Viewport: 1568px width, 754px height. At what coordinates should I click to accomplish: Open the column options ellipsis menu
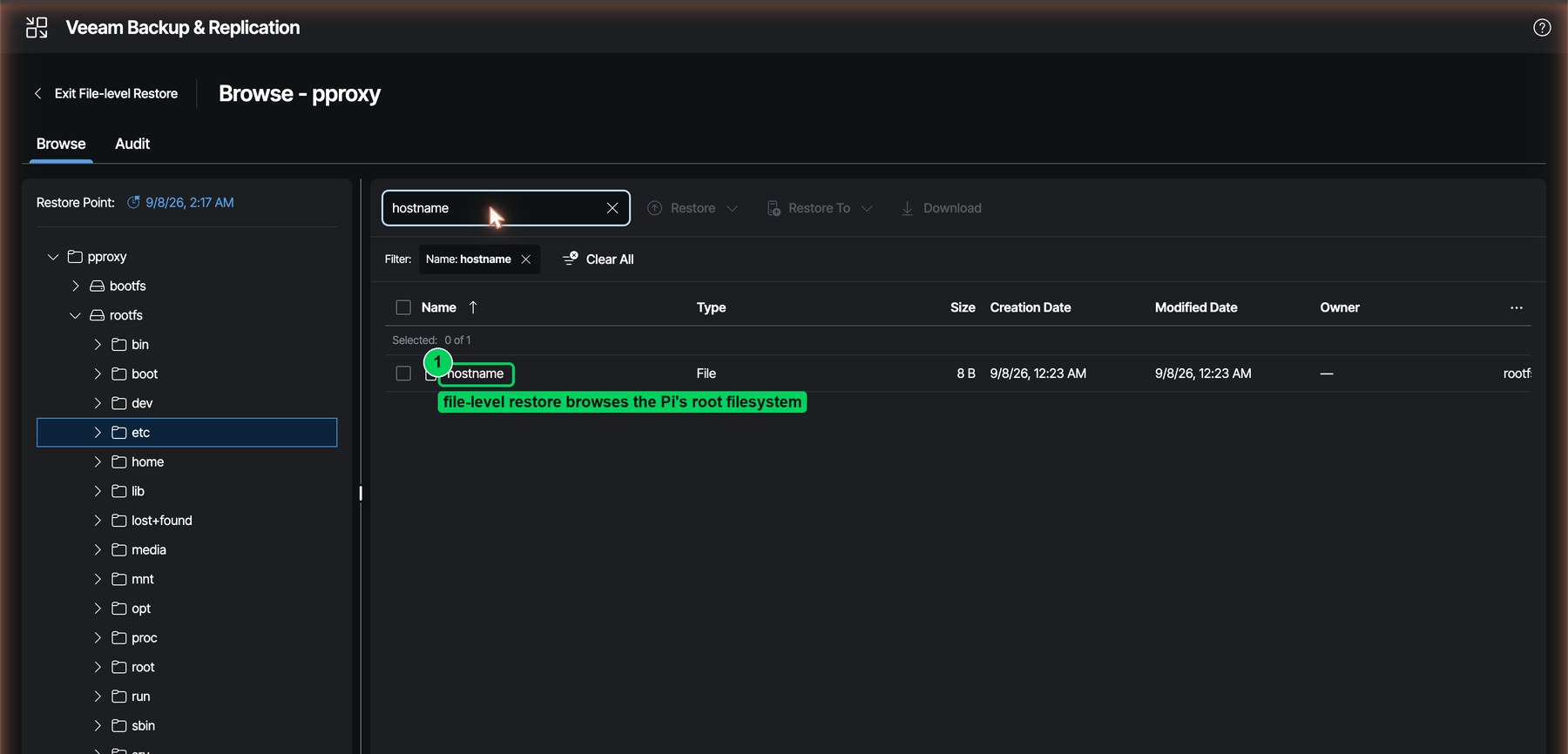tap(1517, 307)
